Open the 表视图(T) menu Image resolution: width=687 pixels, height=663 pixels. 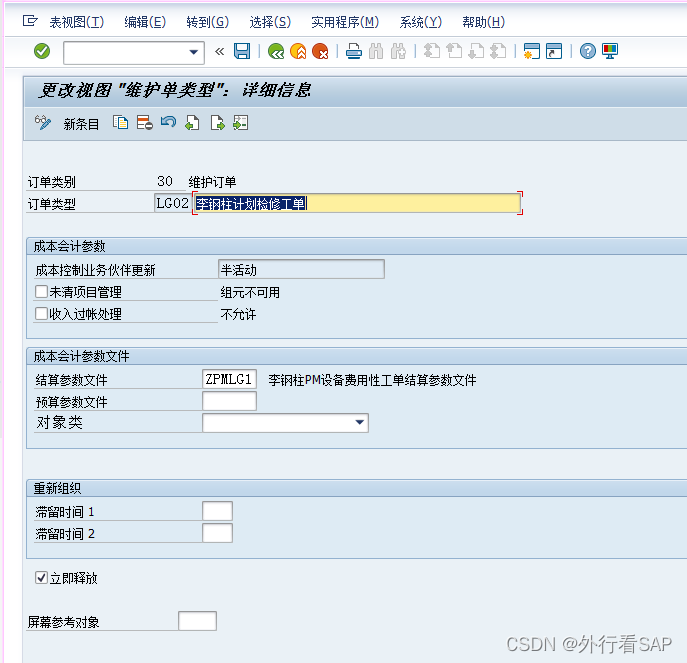pyautogui.click(x=77, y=22)
